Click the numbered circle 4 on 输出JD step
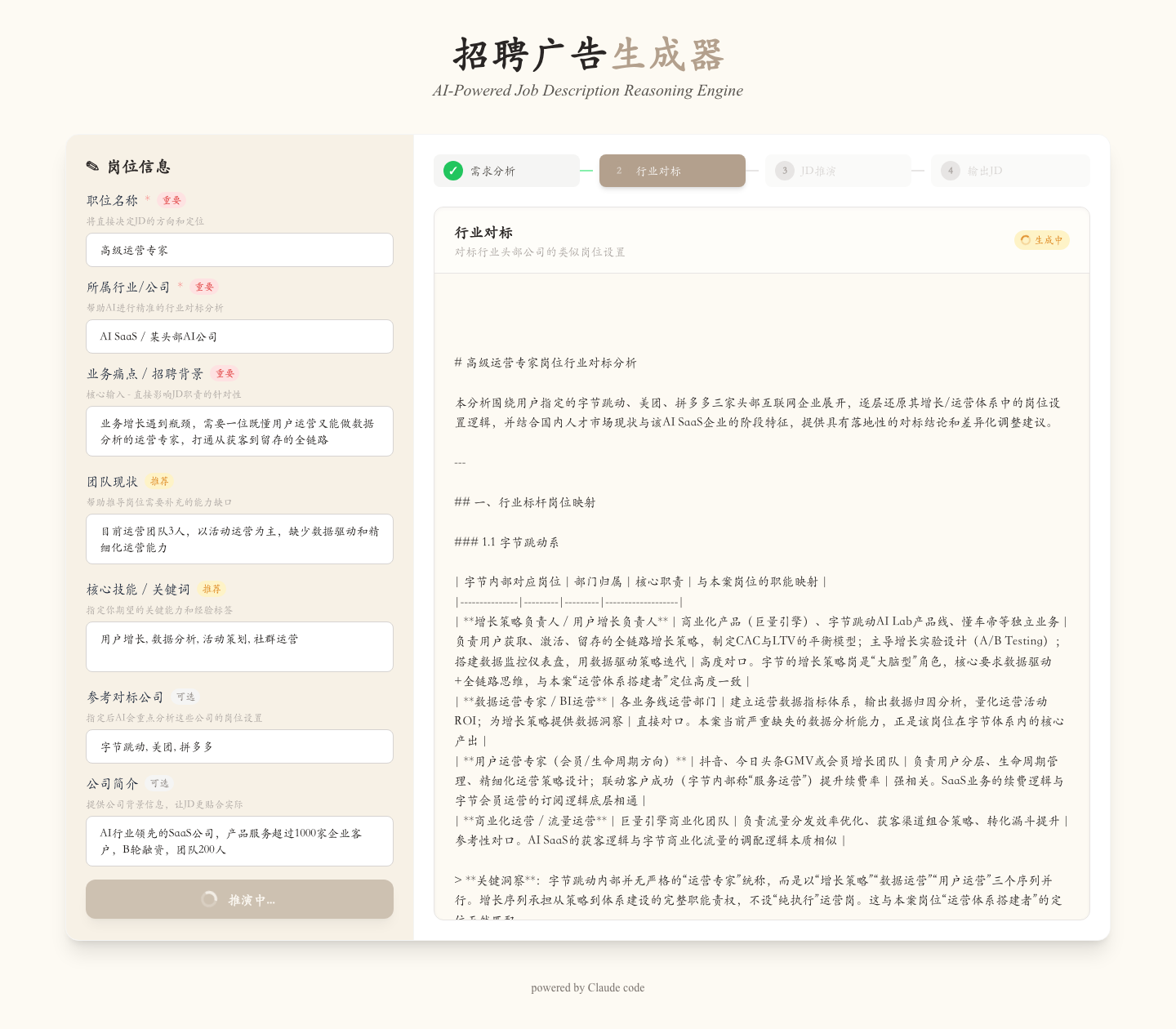The width and height of the screenshot is (1176, 1029). point(951,171)
